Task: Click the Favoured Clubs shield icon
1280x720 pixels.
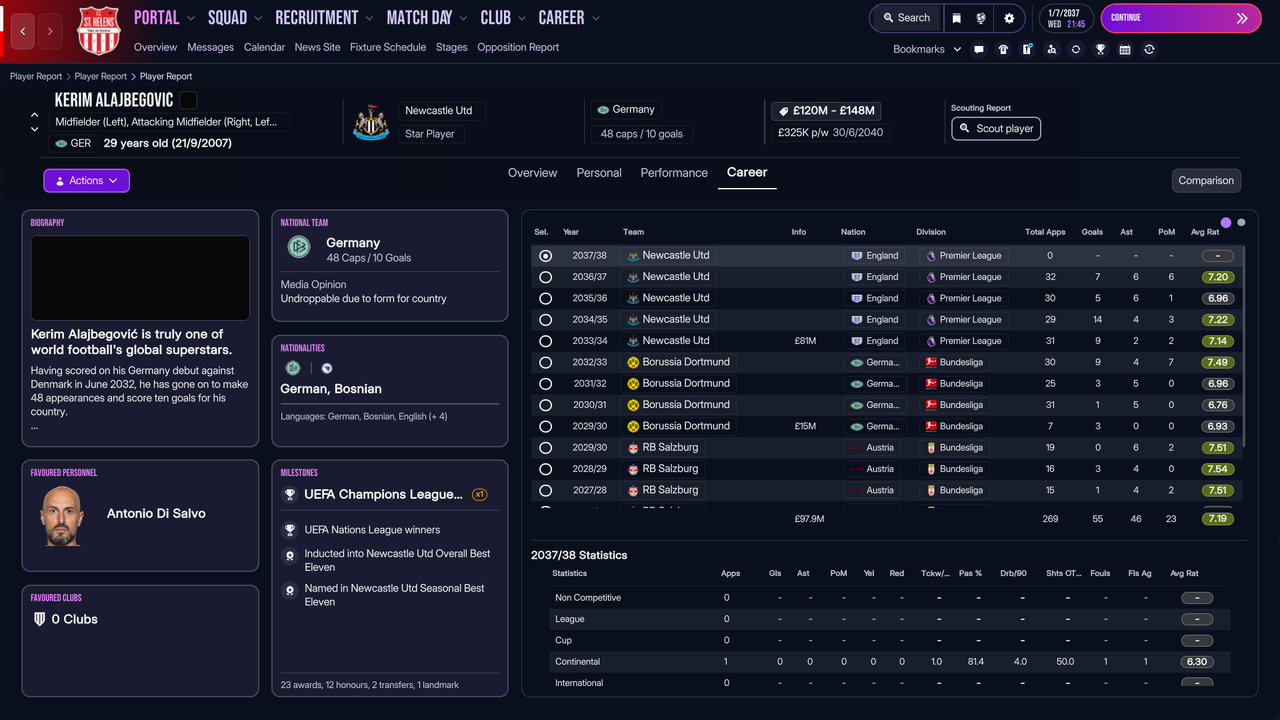Action: pyautogui.click(x=39, y=619)
